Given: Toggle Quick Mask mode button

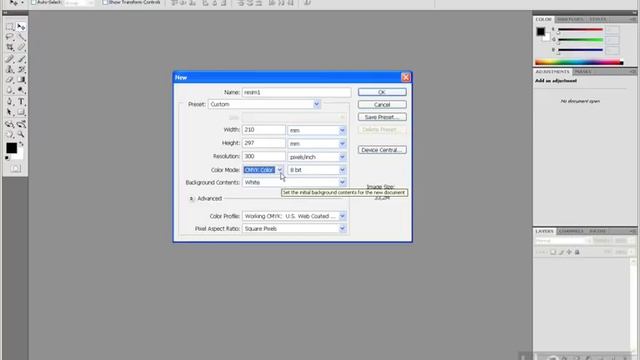Looking at the screenshot, I should pyautogui.click(x=16, y=168).
